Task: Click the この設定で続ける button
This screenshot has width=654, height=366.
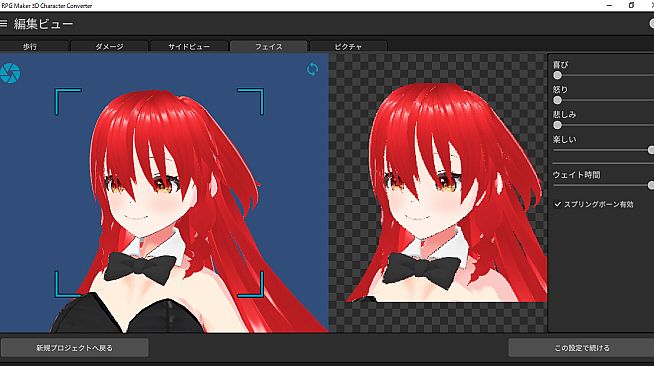Action: click(x=581, y=347)
